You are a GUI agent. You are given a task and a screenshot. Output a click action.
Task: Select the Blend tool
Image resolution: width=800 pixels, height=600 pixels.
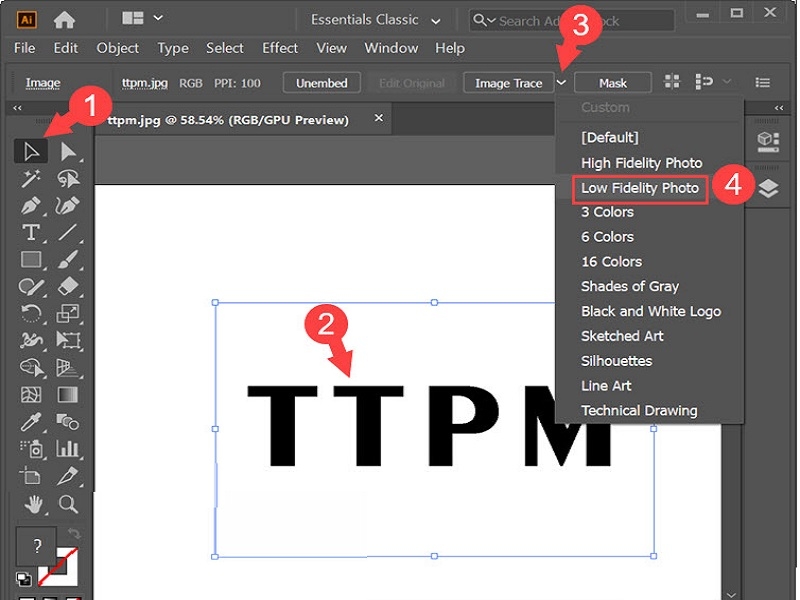click(x=68, y=422)
